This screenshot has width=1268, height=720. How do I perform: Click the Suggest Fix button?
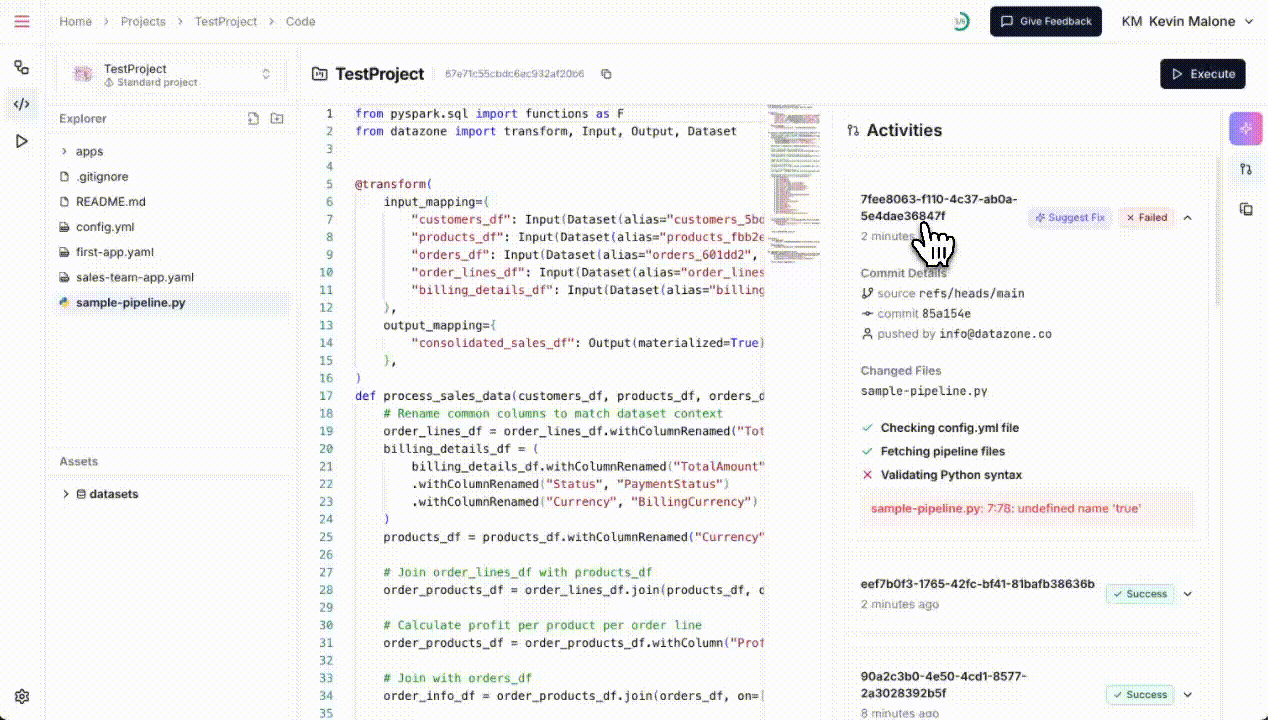(1070, 217)
